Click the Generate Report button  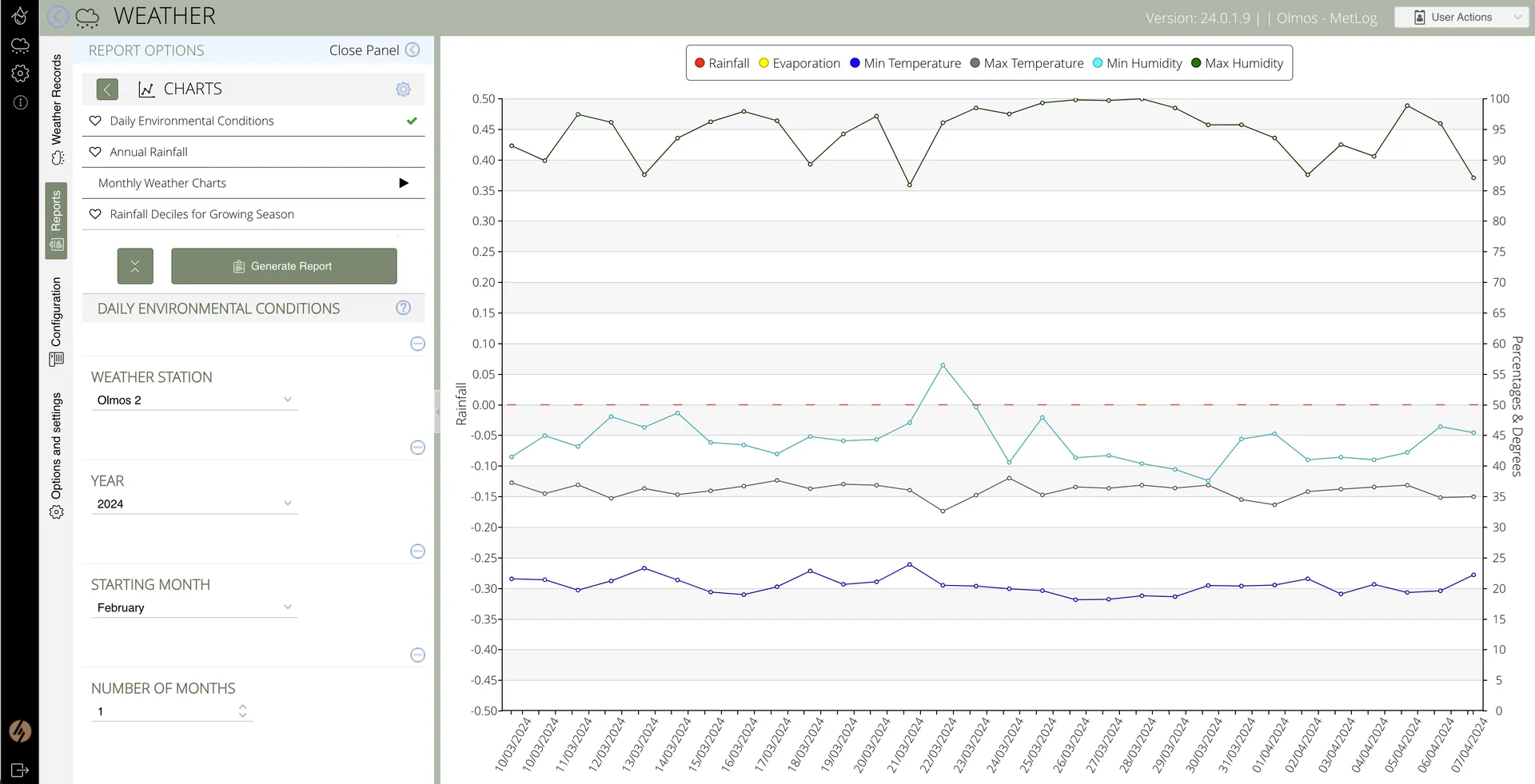click(284, 266)
